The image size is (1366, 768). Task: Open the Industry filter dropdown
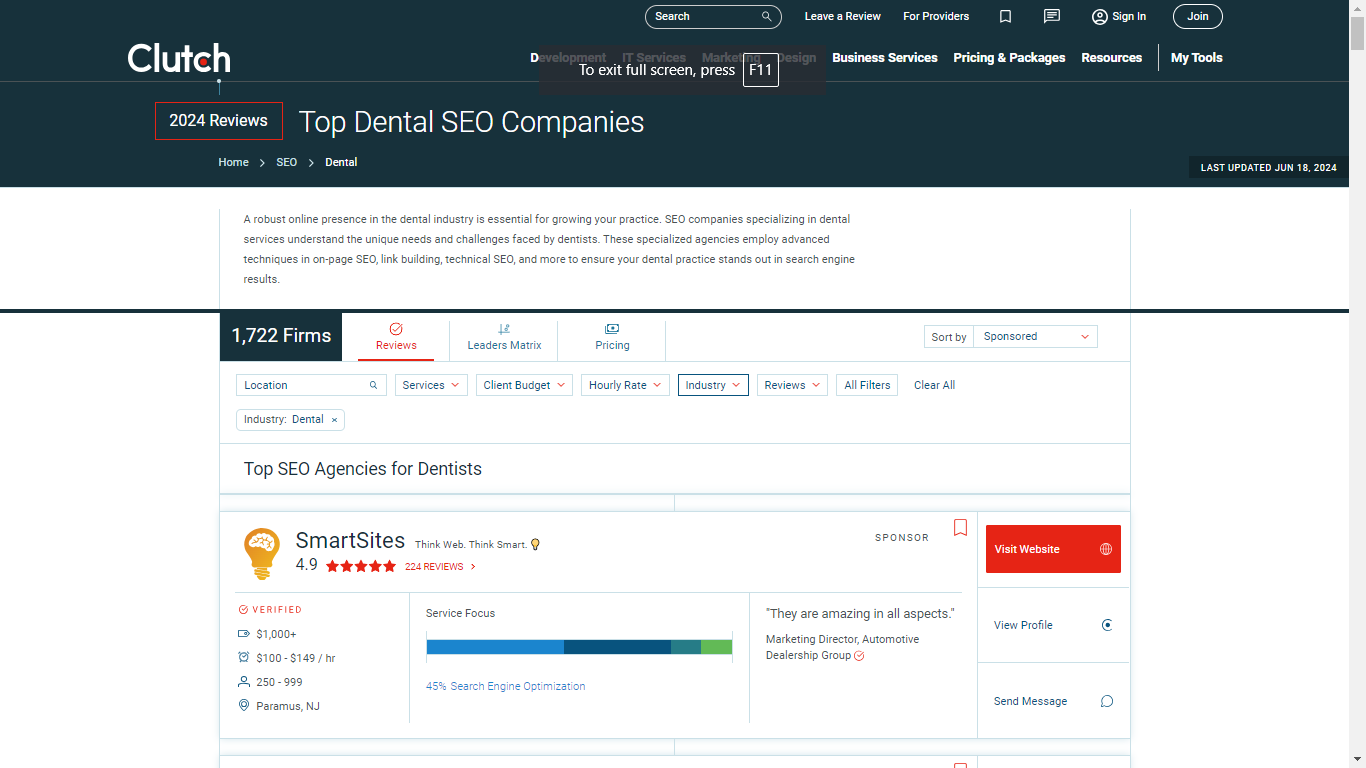tap(713, 385)
